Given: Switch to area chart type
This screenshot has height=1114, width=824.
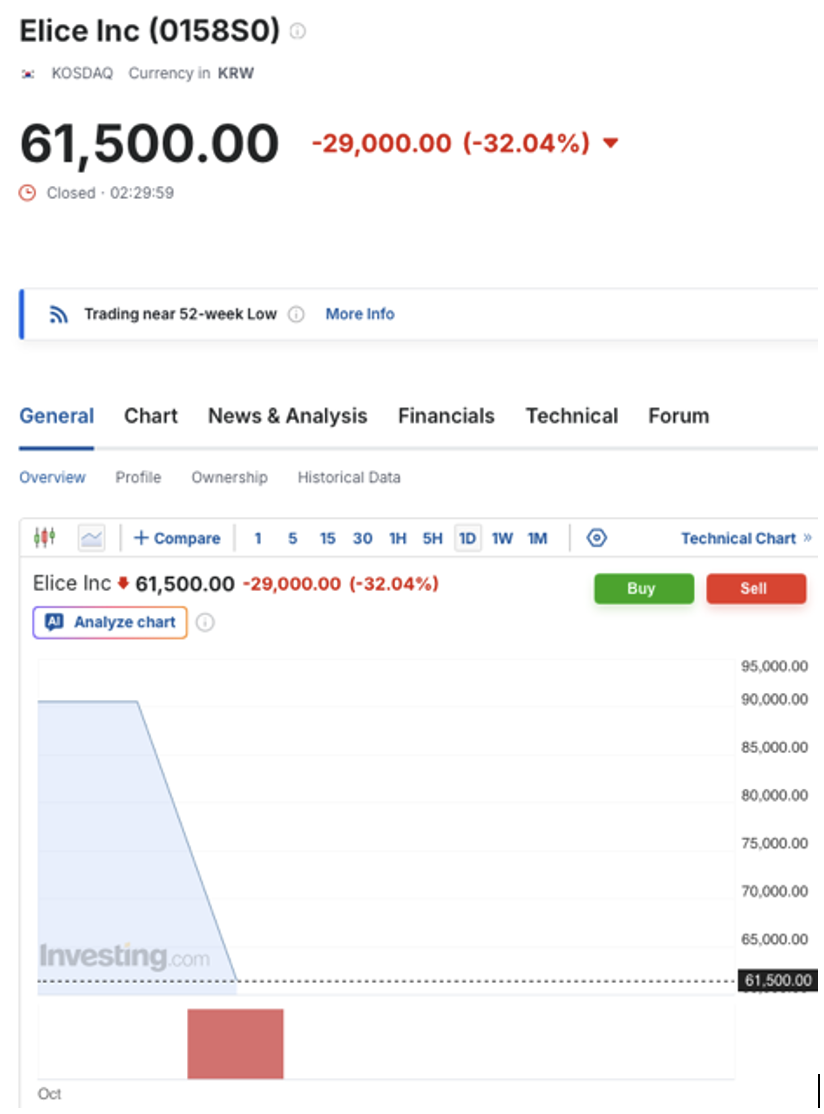Looking at the screenshot, I should click(x=92, y=538).
